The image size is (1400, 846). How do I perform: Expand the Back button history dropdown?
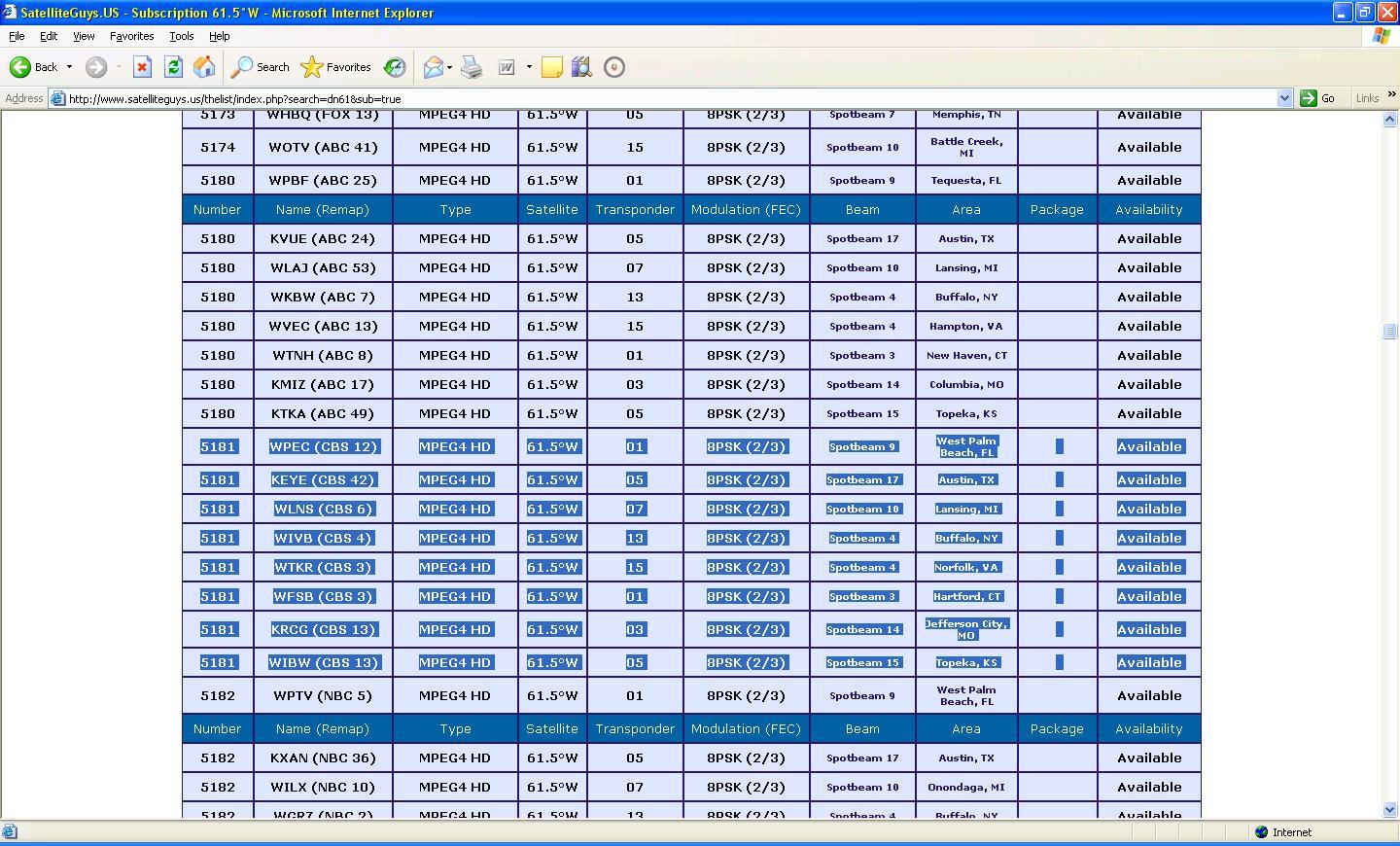(x=69, y=67)
